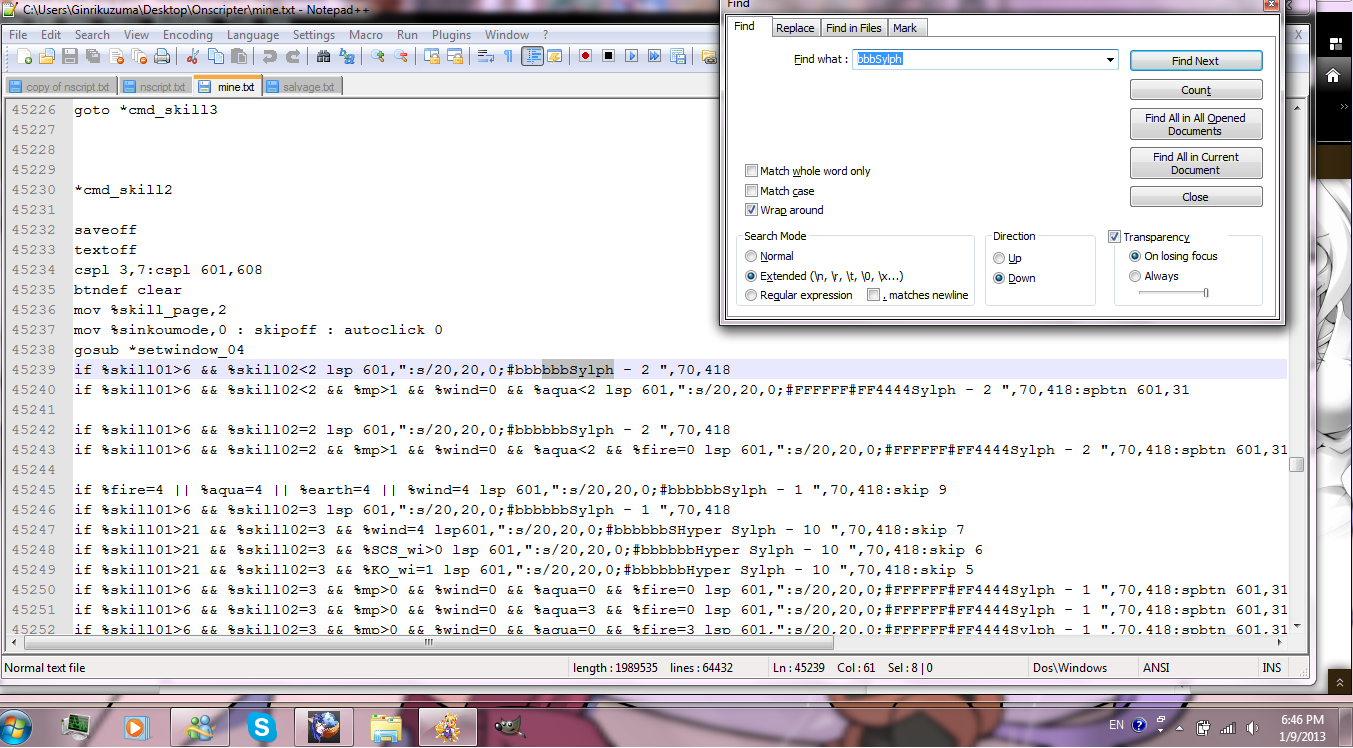This screenshot has height=748, width=1353.
Task: Click the editor vertical scrollbar thumb
Action: [x=1297, y=464]
